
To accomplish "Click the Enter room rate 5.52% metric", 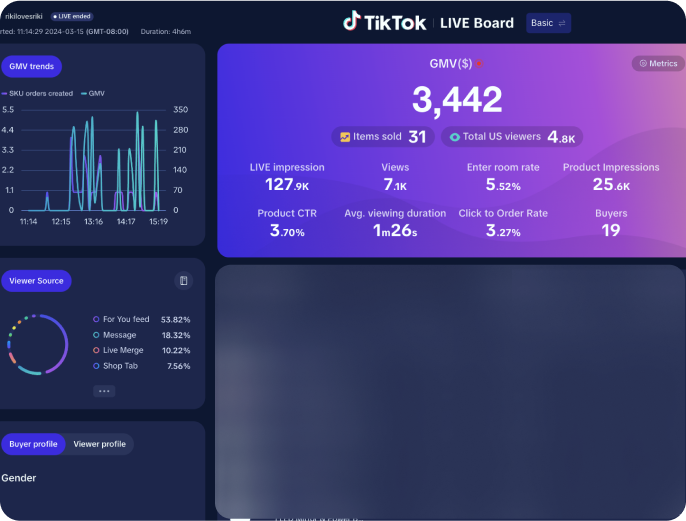I will pyautogui.click(x=503, y=177).
